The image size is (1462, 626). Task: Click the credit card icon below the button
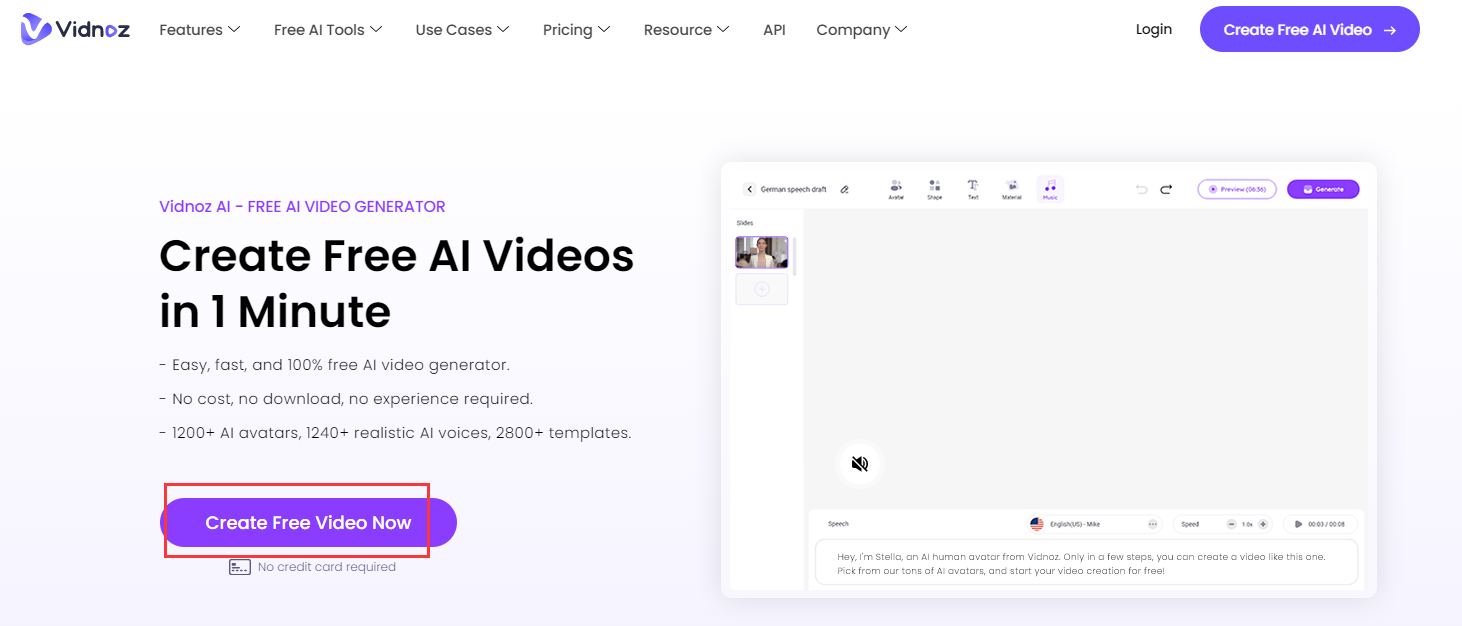click(x=239, y=567)
